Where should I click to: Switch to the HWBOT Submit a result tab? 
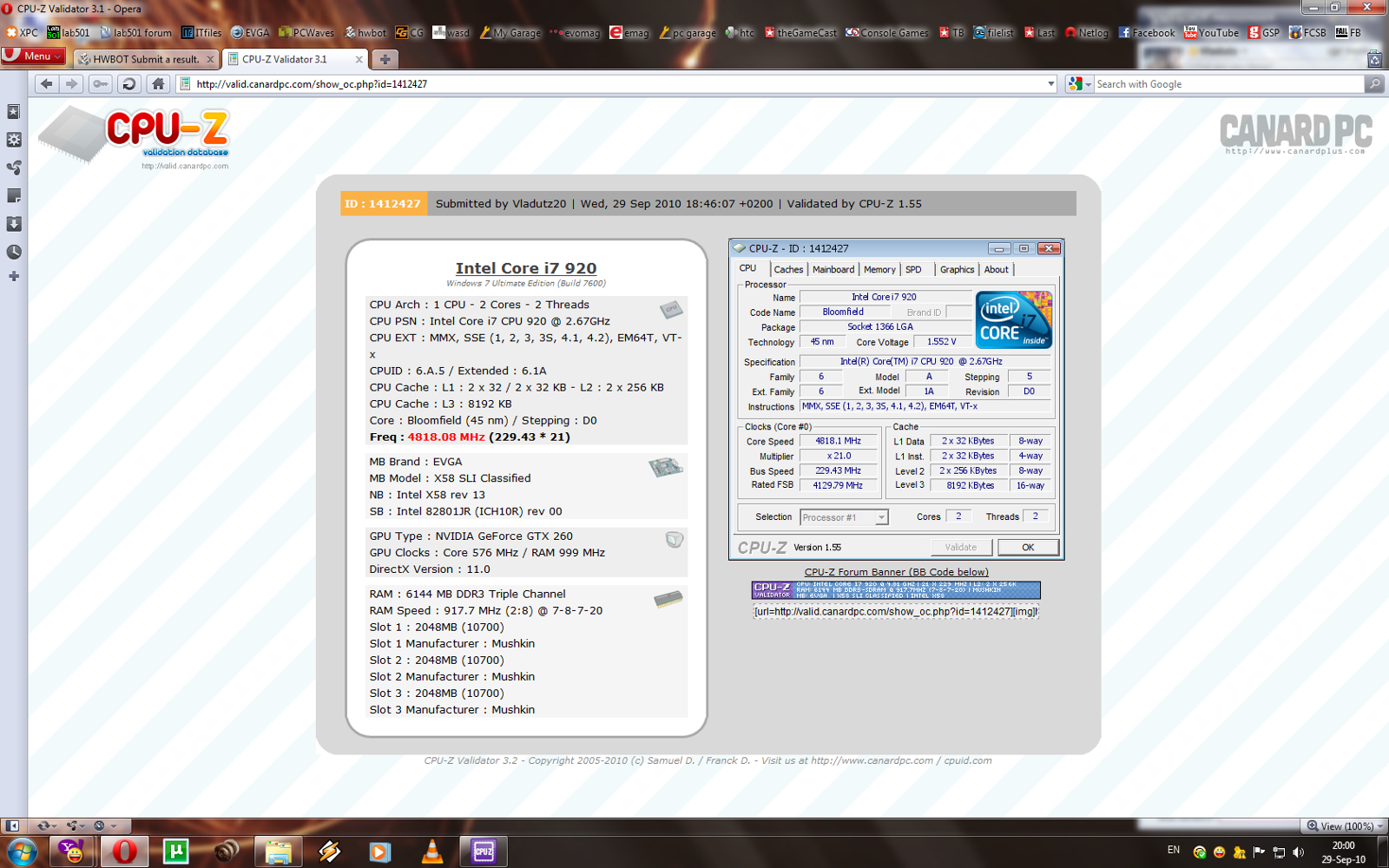pos(146,59)
